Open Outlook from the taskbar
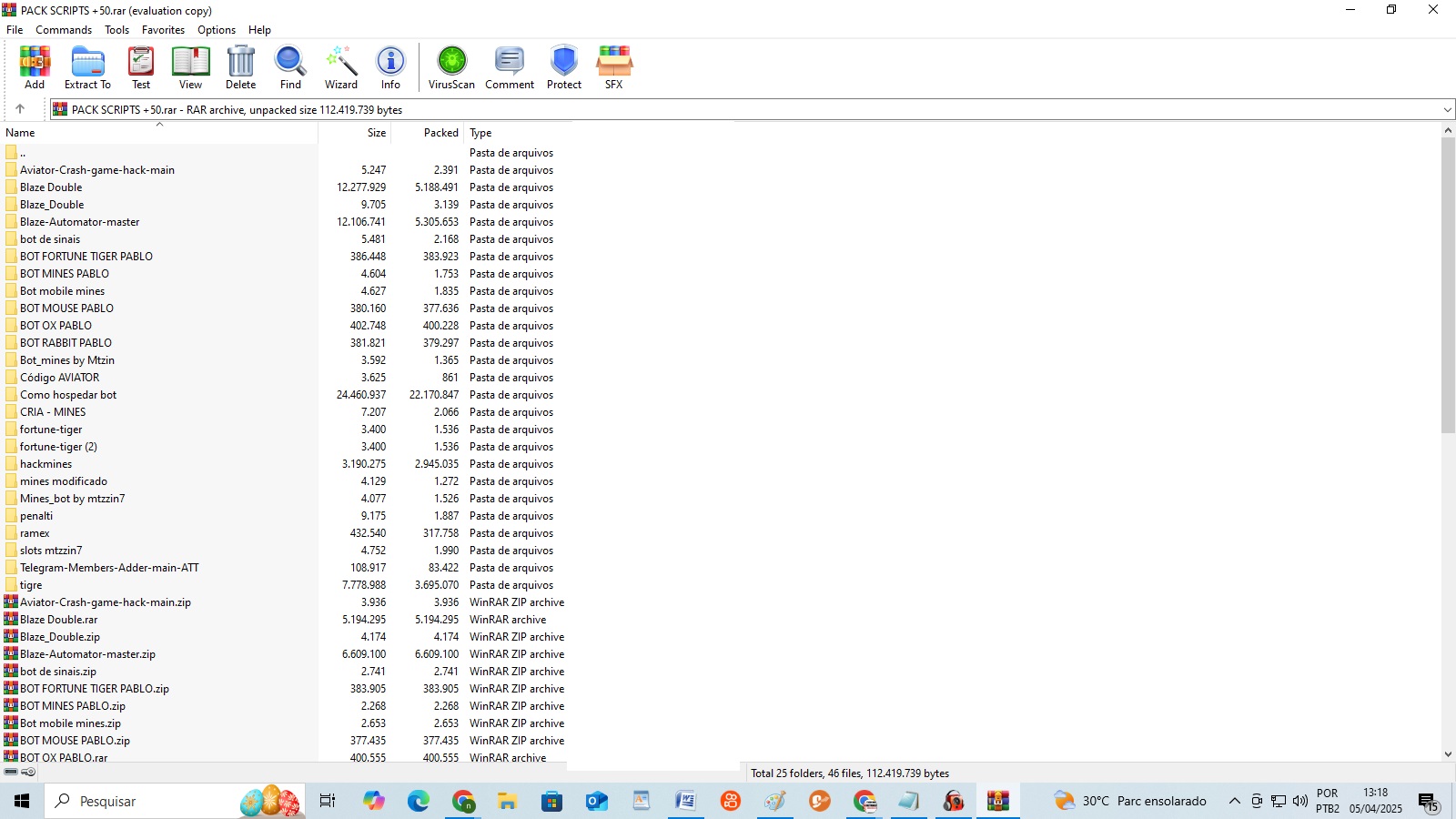 click(x=596, y=801)
